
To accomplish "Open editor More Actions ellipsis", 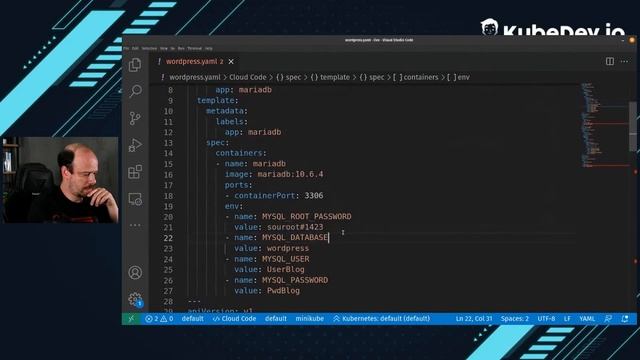I will click(624, 61).
